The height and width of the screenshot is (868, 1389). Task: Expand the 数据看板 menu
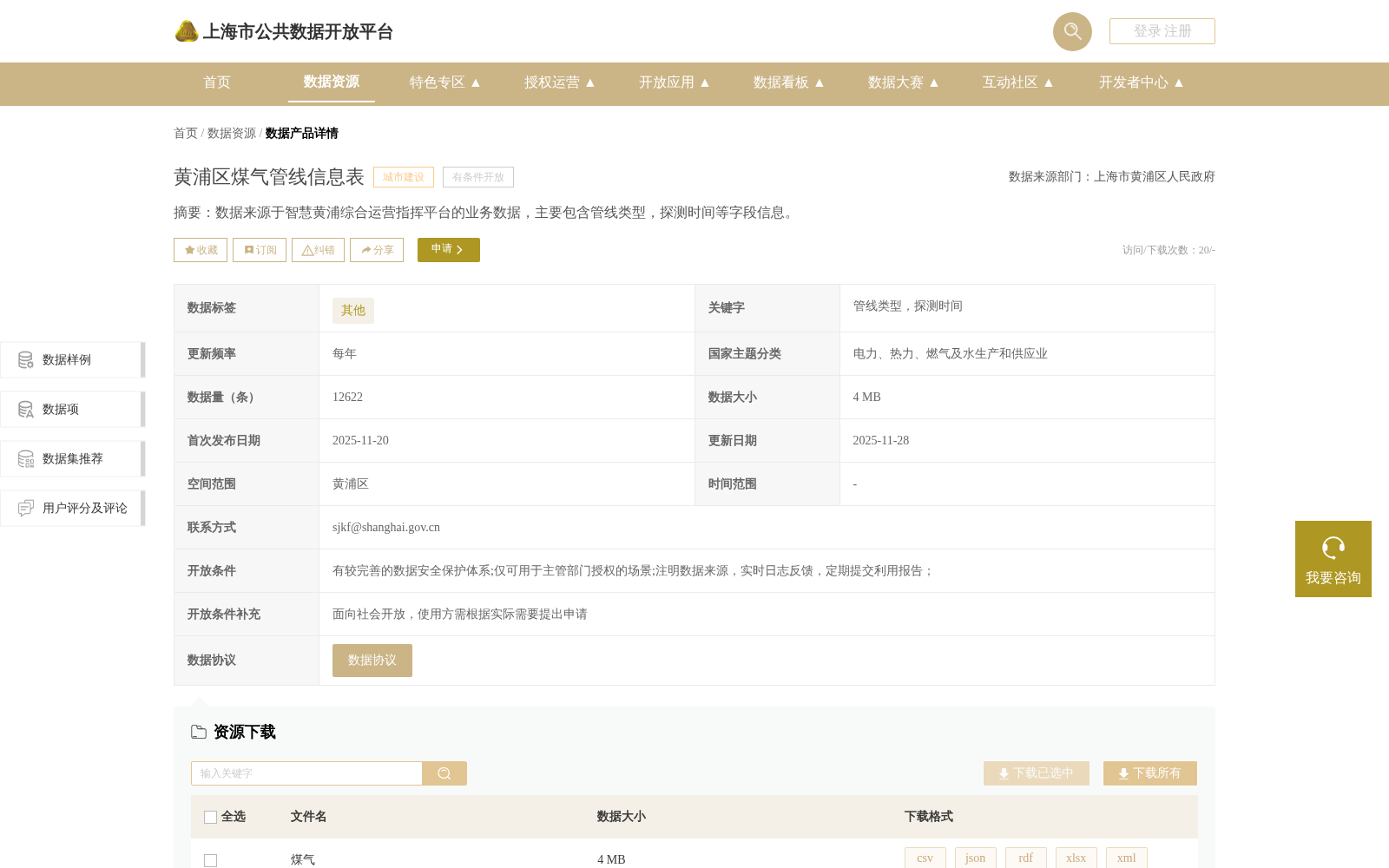click(788, 82)
